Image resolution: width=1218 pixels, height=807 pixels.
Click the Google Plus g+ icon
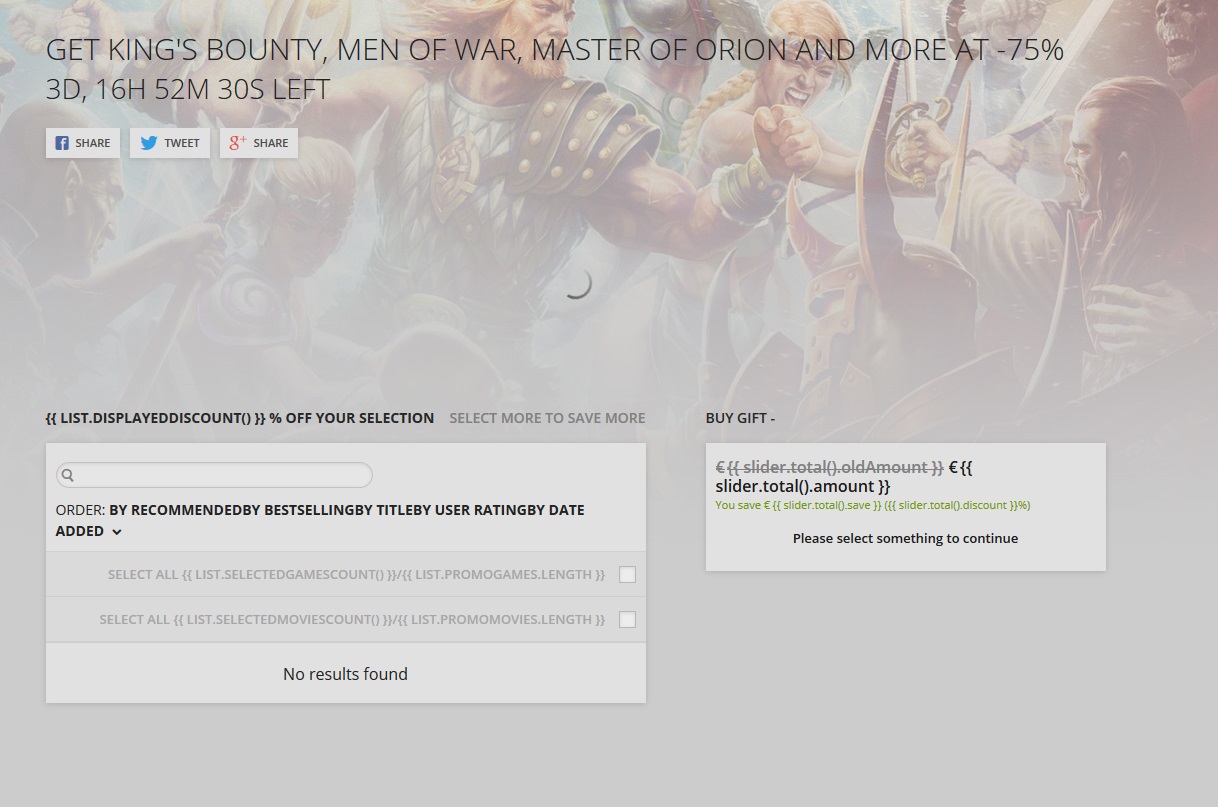click(x=237, y=143)
